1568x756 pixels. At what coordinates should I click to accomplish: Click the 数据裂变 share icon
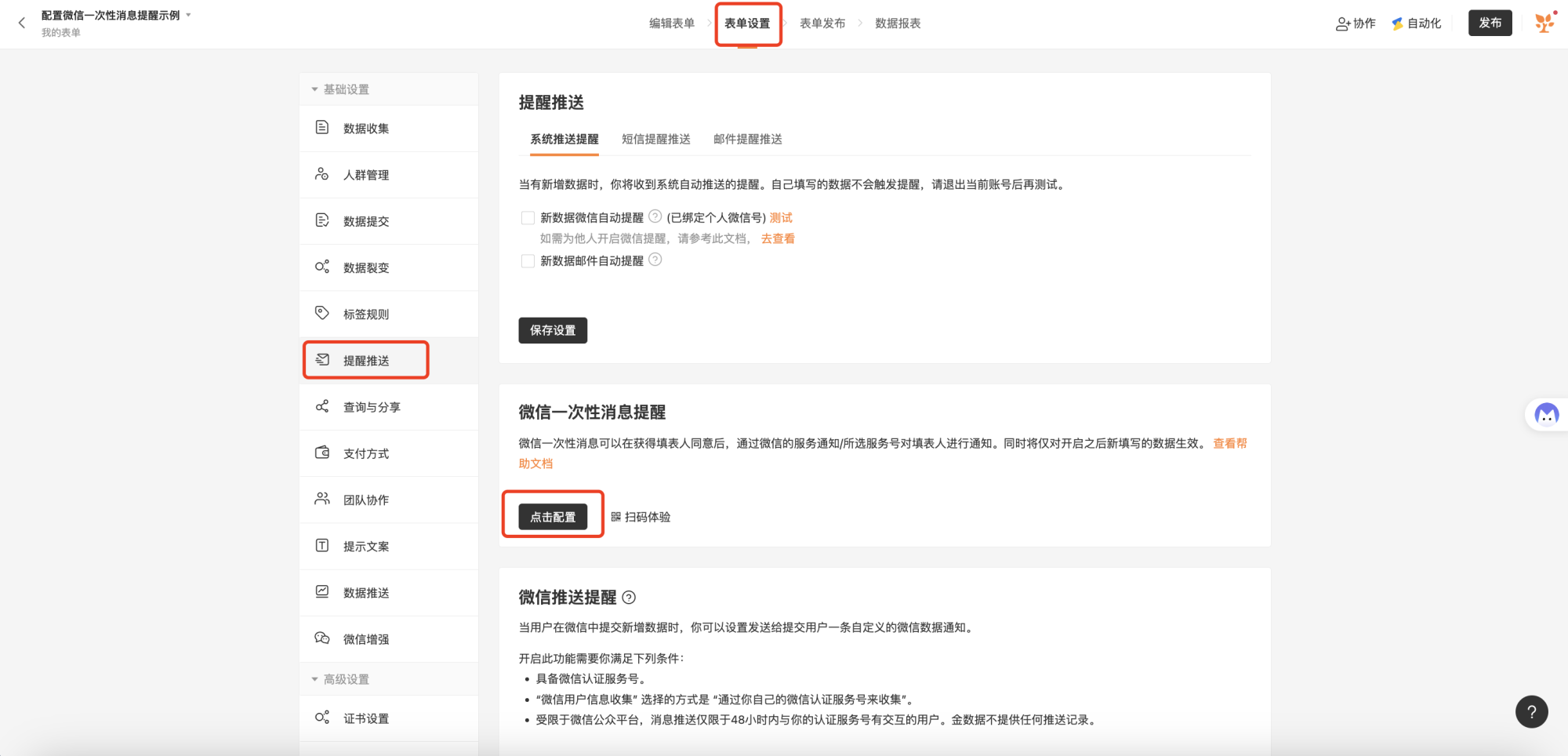coord(322,267)
